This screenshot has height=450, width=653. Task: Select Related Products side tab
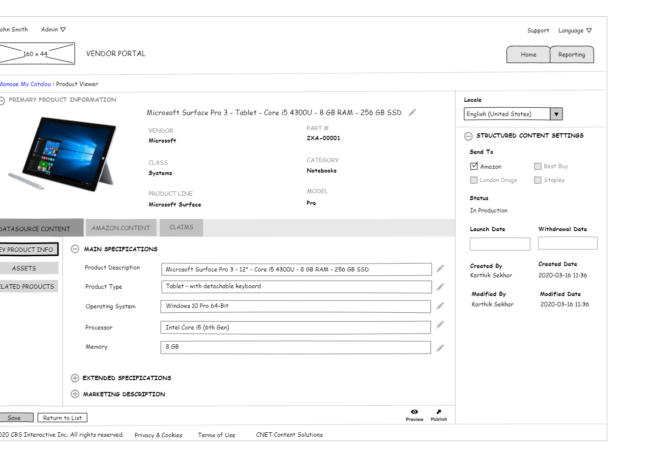pyautogui.click(x=28, y=286)
